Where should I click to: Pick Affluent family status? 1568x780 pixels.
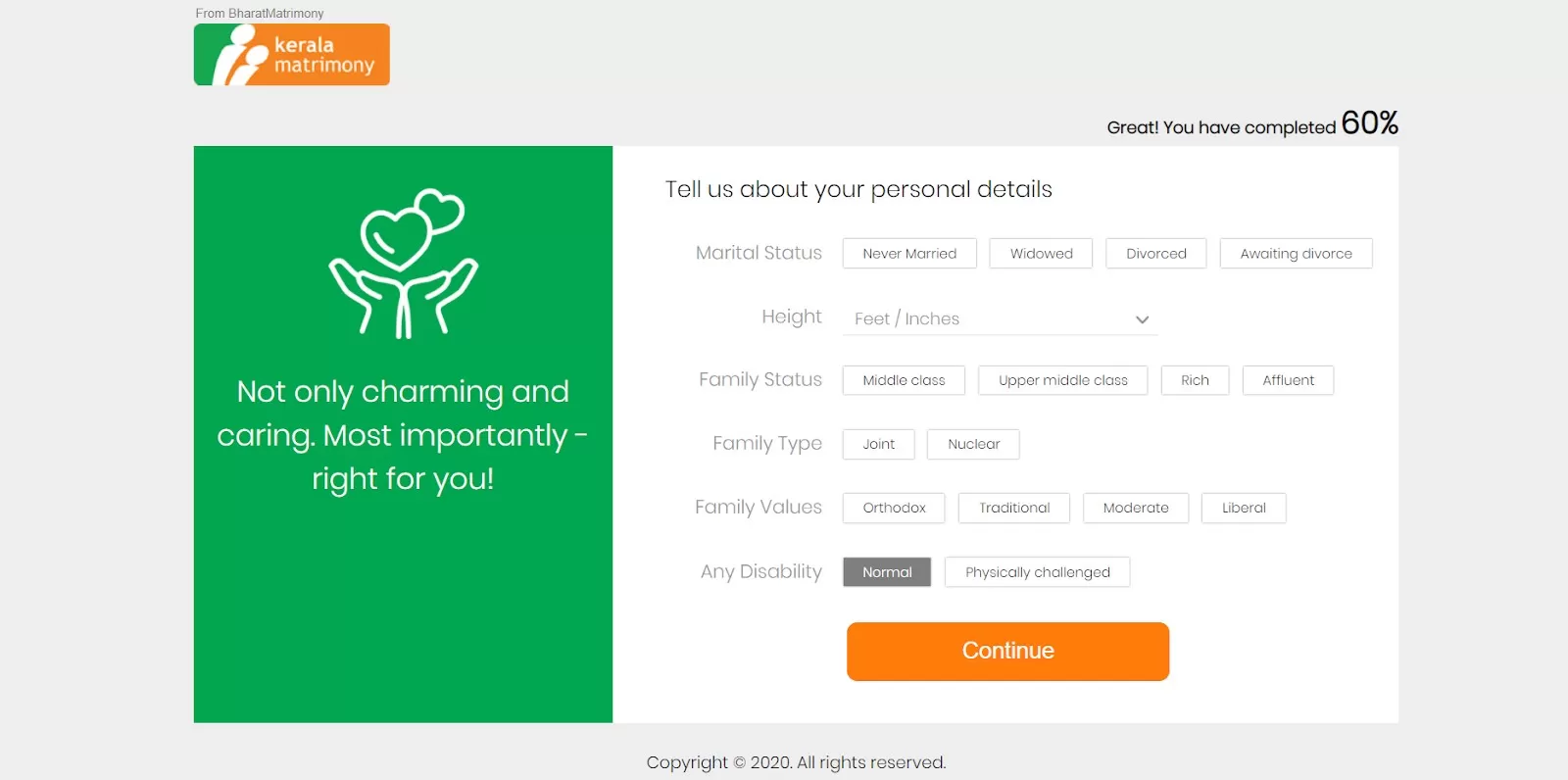pos(1288,380)
